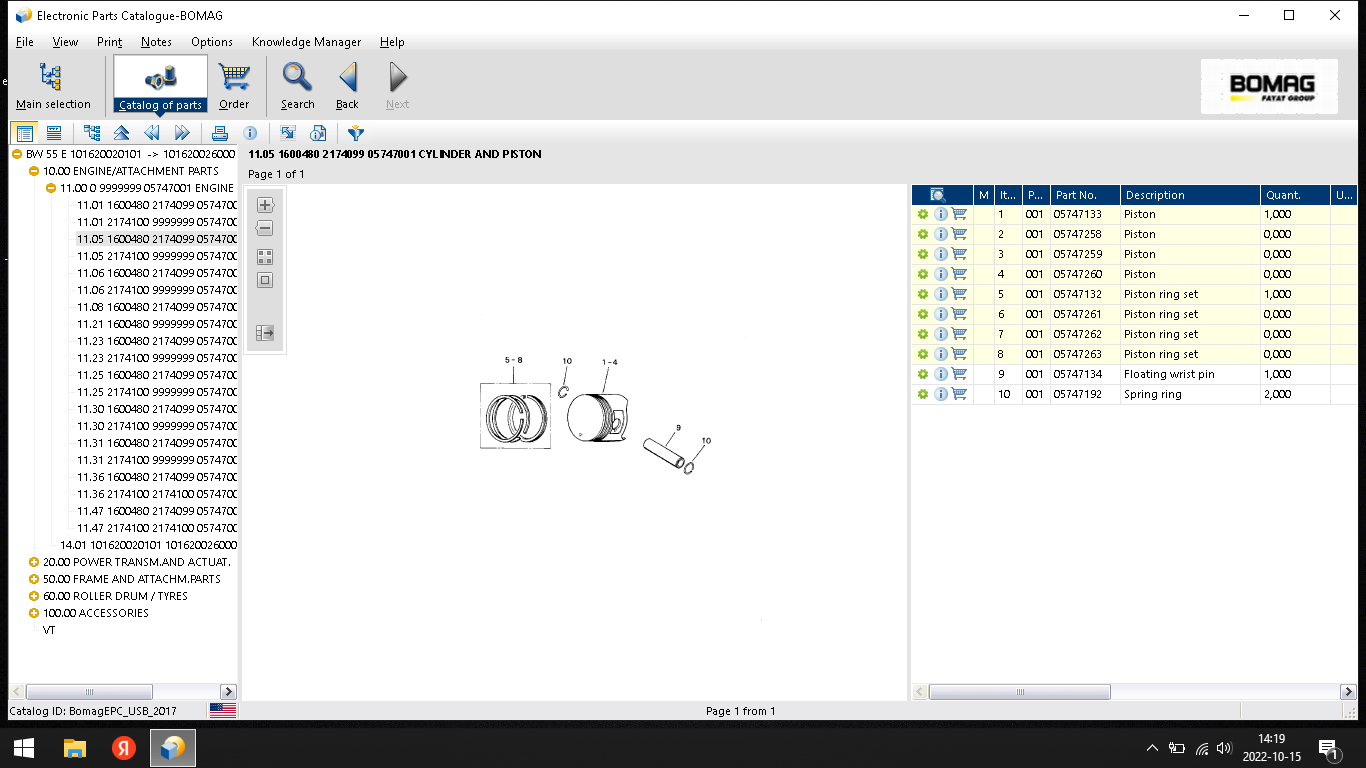Viewport: 1366px width, 768px height.
Task: Expand the 60.00 ROLLER DRUM / TYRES node
Action: (x=34, y=596)
